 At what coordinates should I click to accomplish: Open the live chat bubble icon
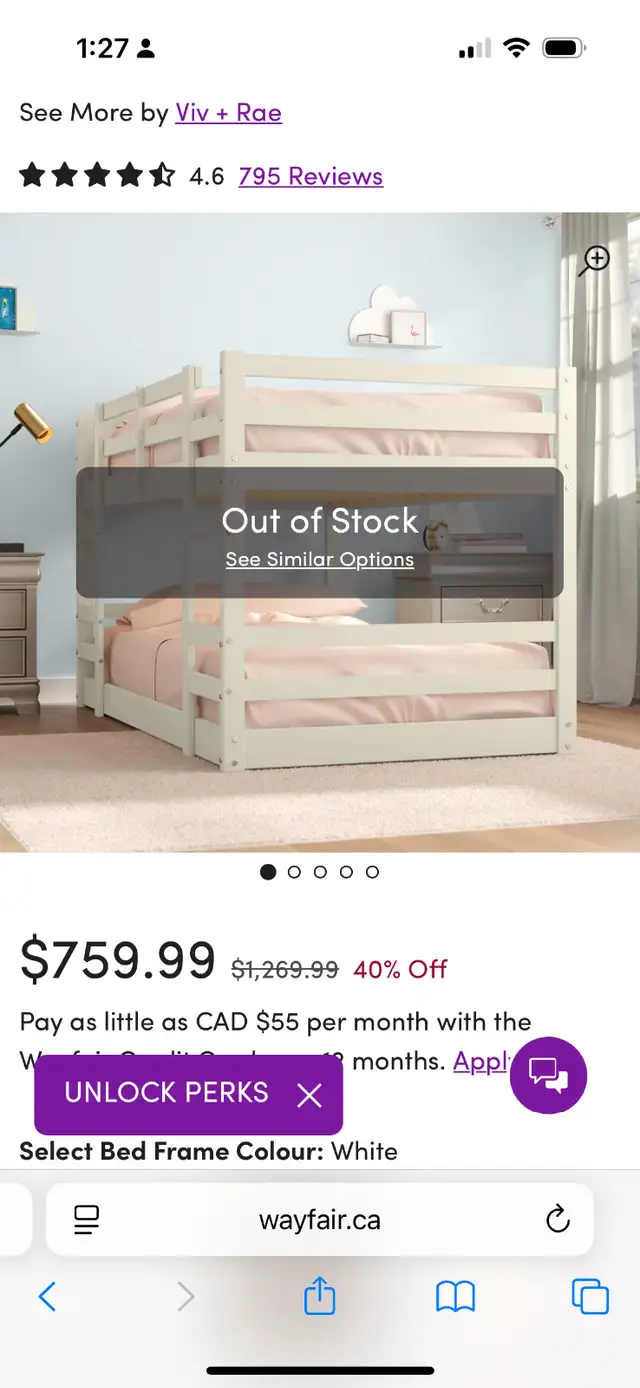[x=548, y=1075]
